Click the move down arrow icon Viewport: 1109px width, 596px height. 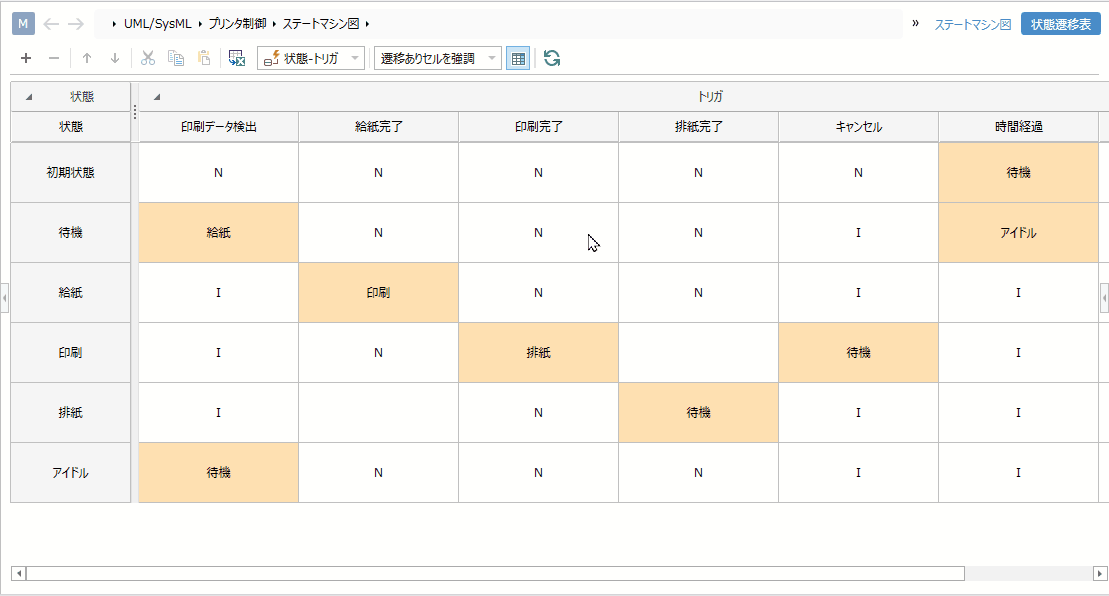[x=115, y=59]
